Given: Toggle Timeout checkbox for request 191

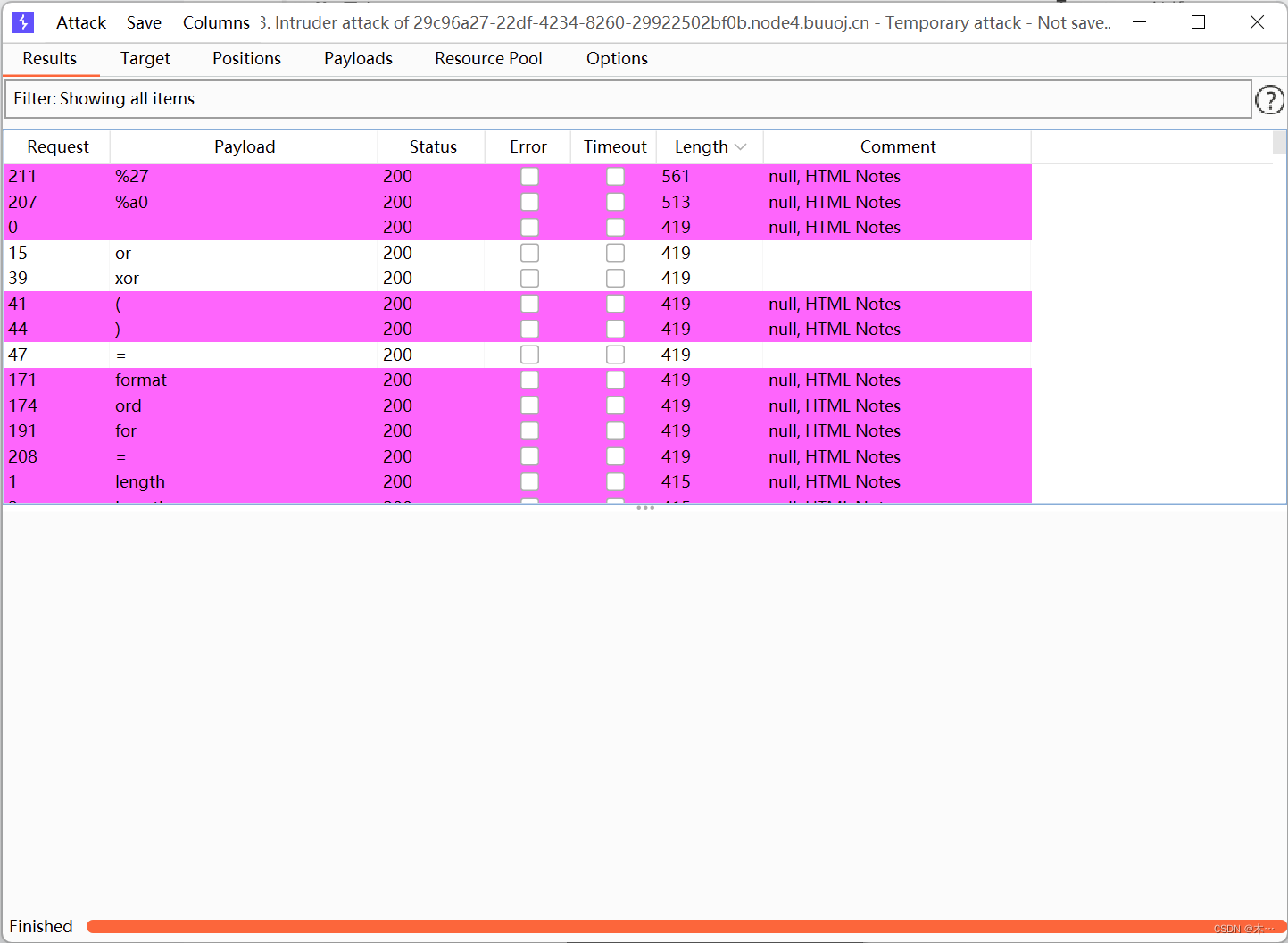Looking at the screenshot, I should point(615,431).
